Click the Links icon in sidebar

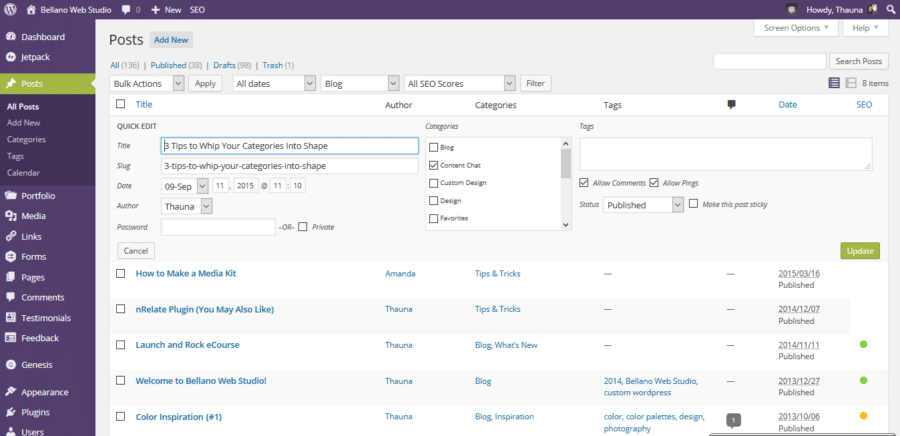click(x=10, y=236)
